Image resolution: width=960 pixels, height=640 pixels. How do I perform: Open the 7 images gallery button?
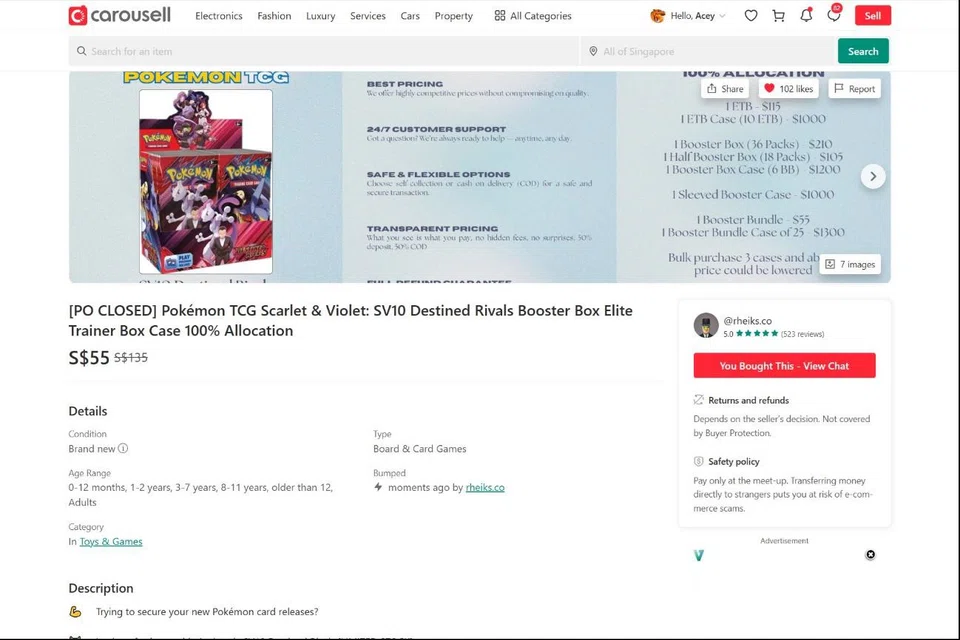click(x=850, y=264)
